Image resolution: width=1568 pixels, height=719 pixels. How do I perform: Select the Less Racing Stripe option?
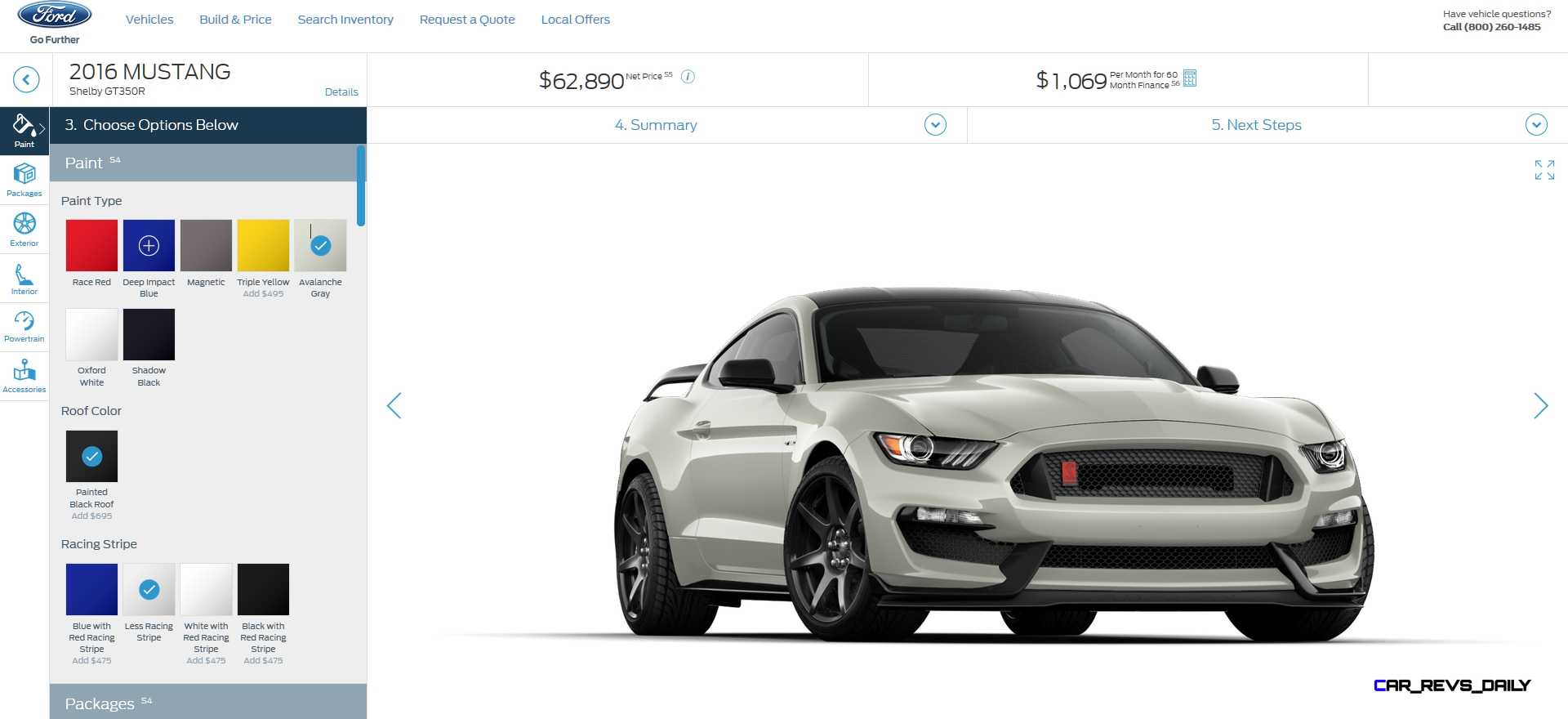[x=149, y=589]
